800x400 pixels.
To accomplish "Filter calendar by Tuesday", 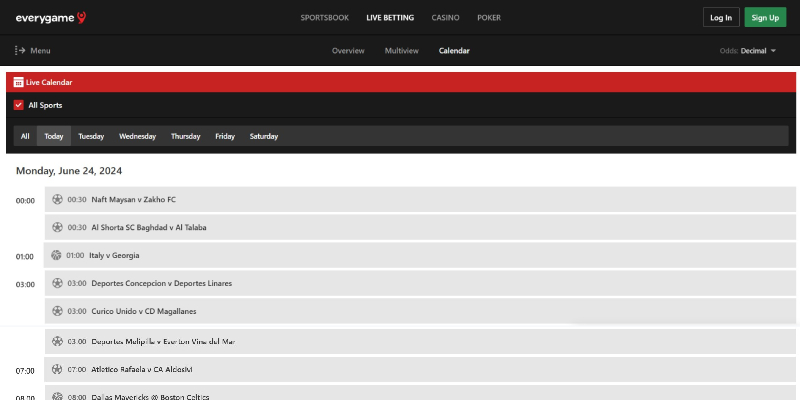I will 91,136.
